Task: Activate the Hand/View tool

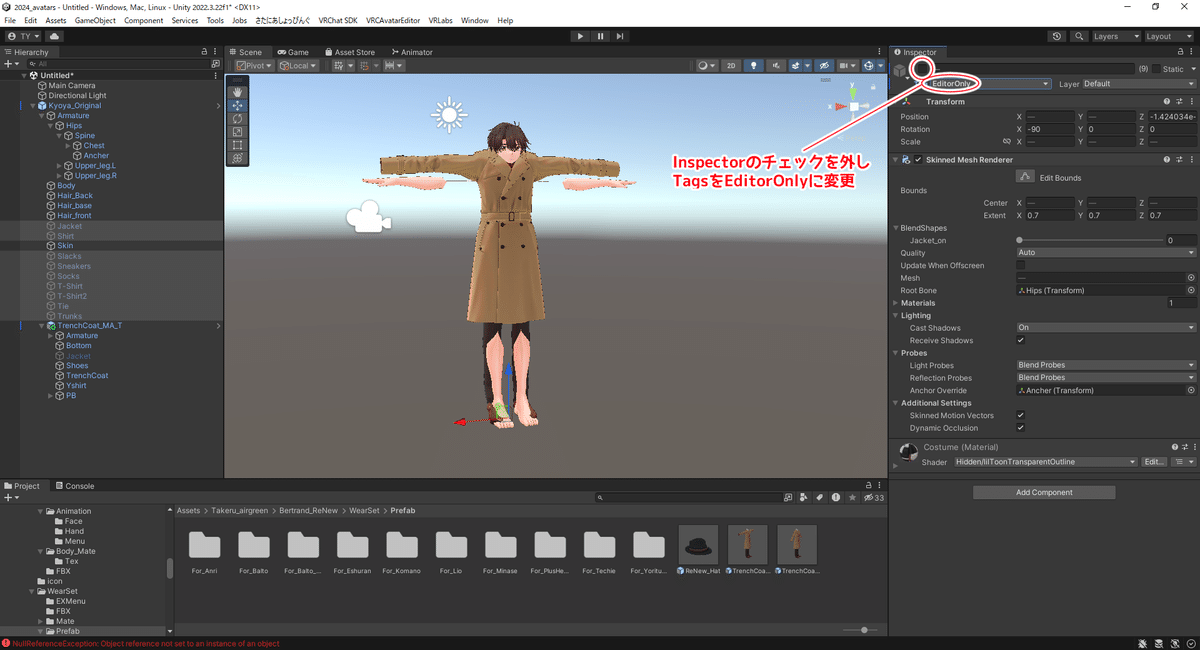Action: (x=237, y=91)
